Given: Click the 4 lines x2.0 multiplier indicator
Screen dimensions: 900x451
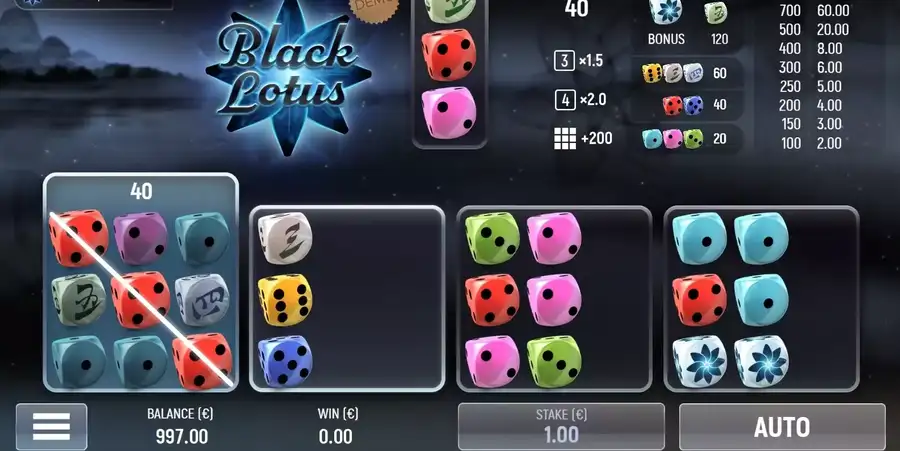Looking at the screenshot, I should tap(581, 100).
